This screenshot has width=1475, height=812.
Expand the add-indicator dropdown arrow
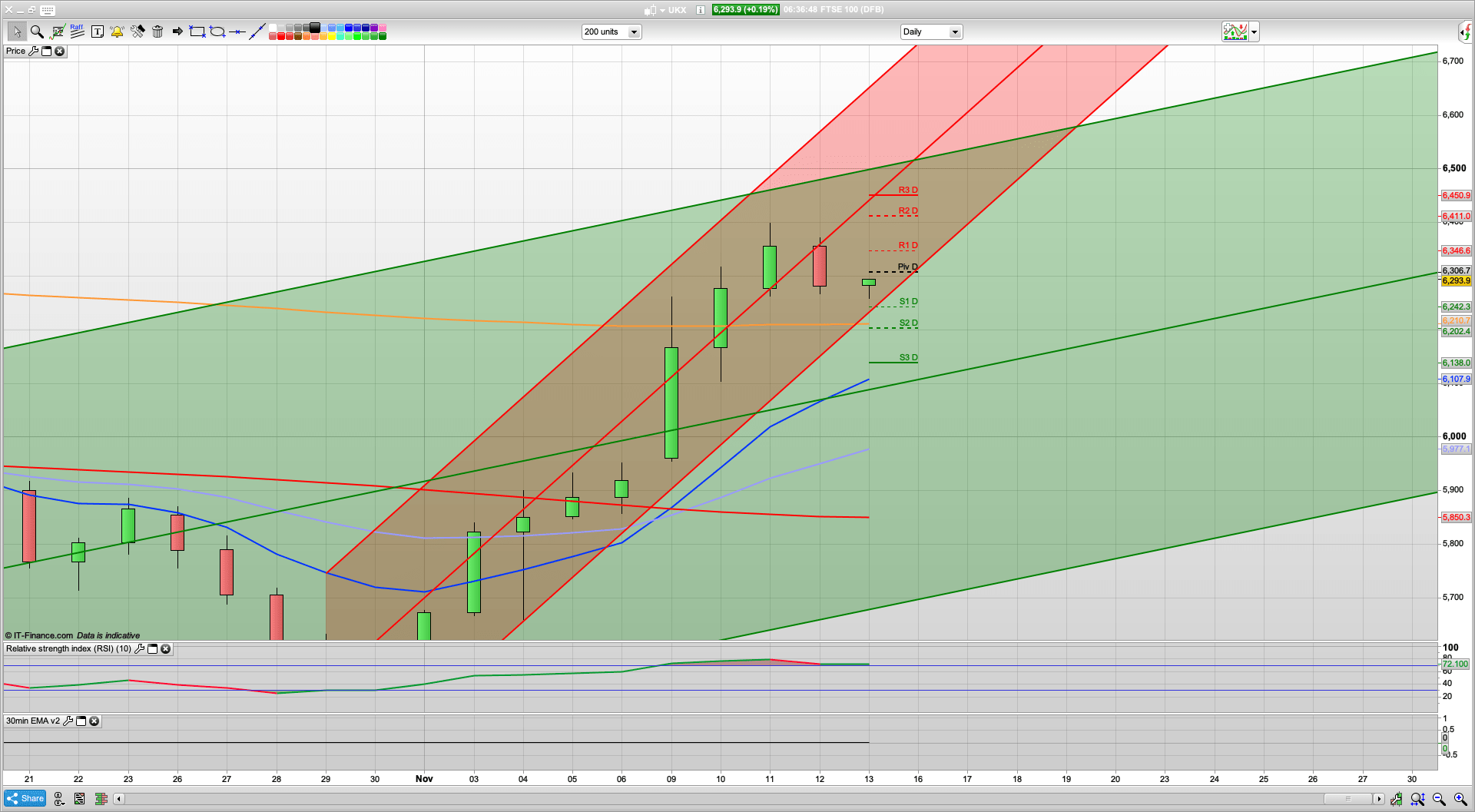pyautogui.click(x=1255, y=31)
